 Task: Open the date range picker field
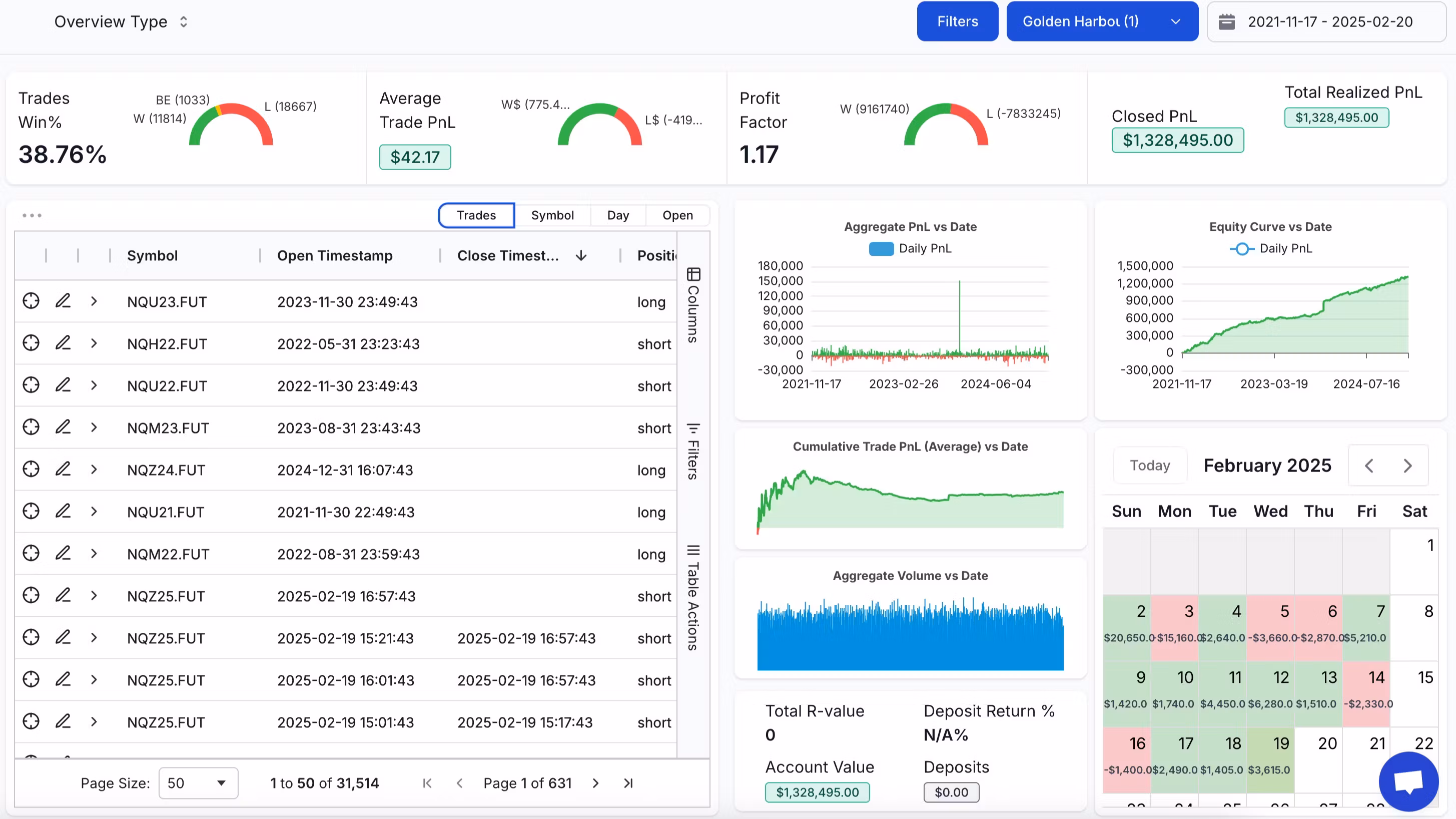(x=1325, y=22)
